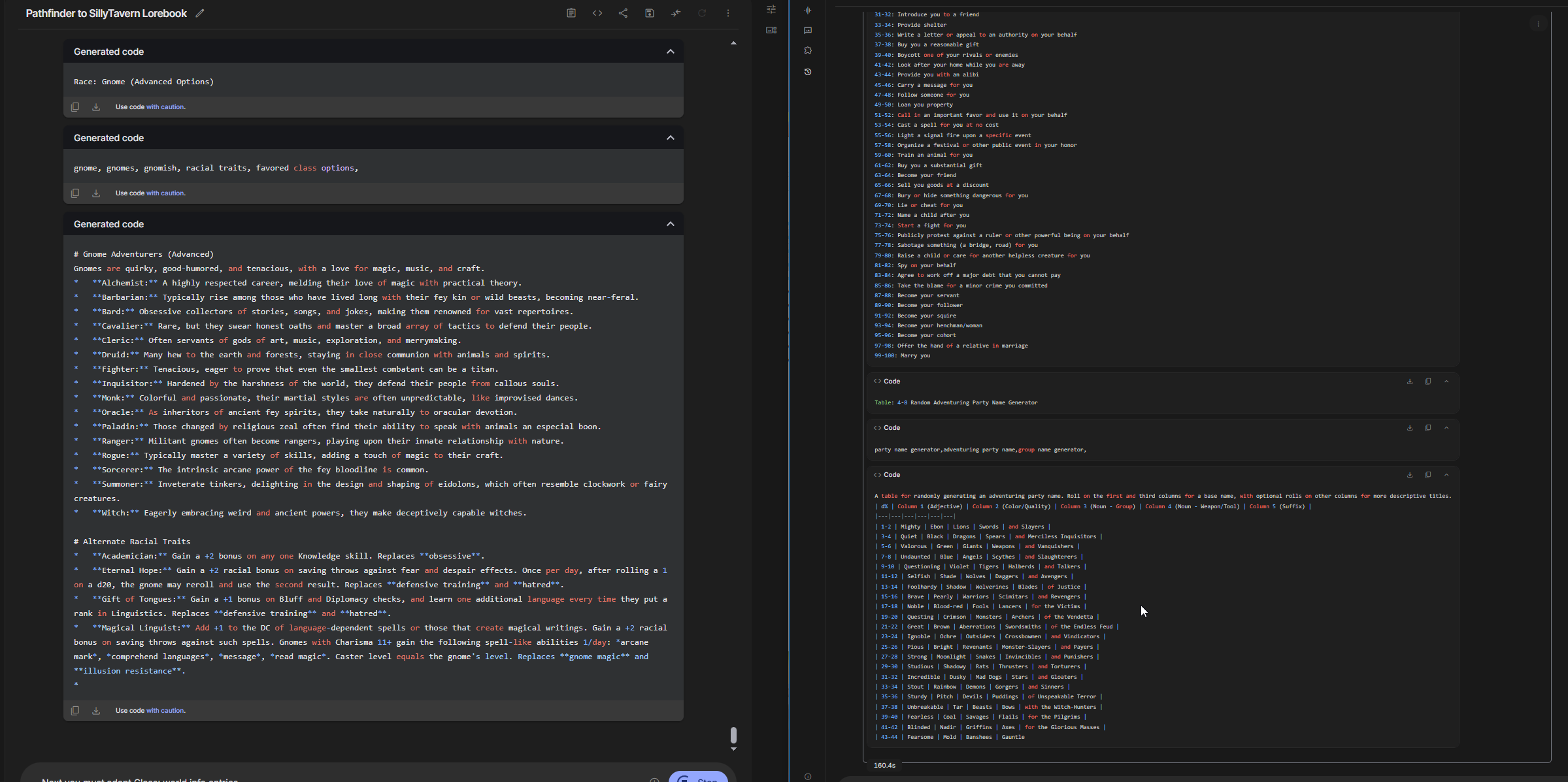Click the chat scrollbar up arrow
1568x782 pixels.
(733, 43)
